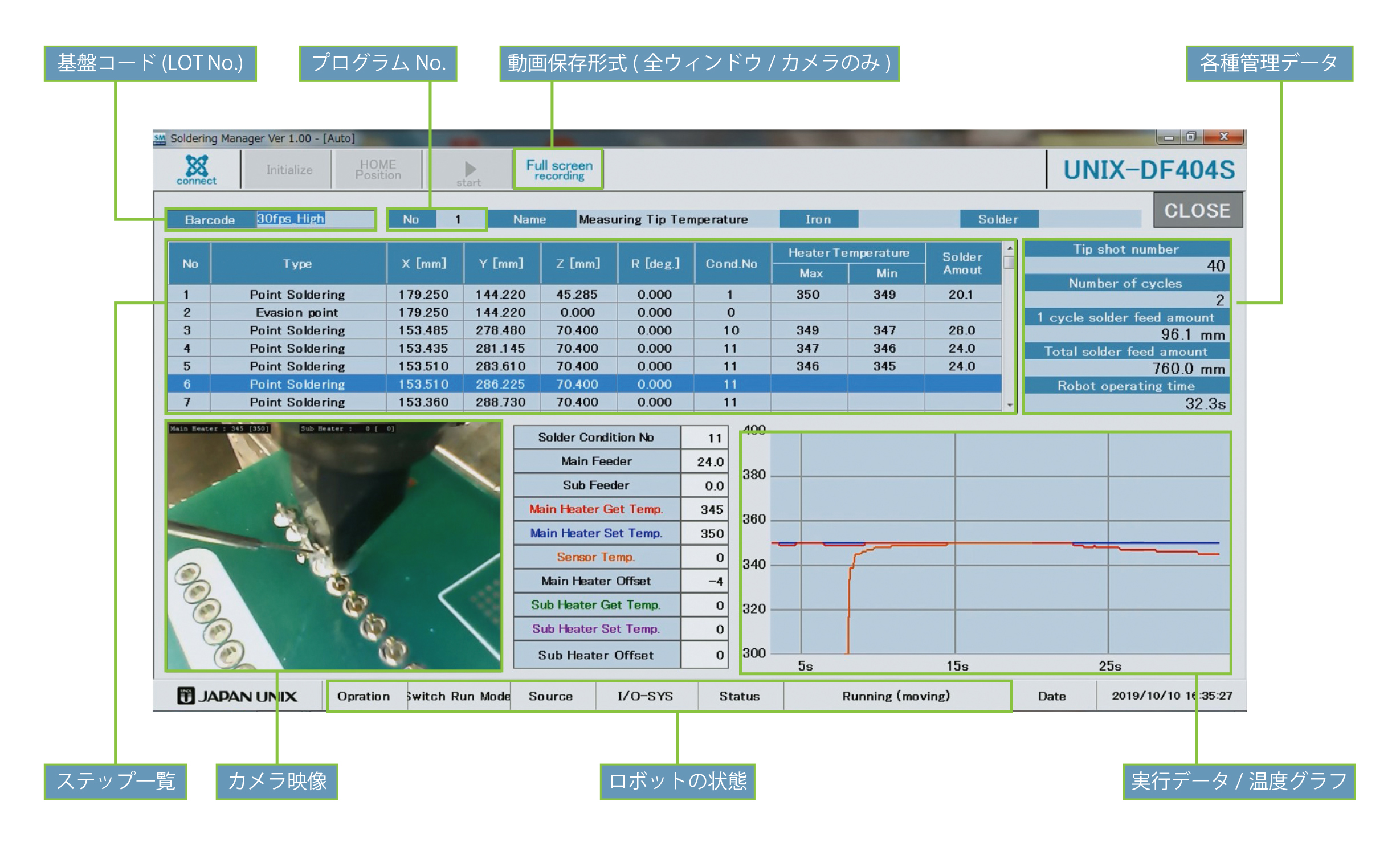The image size is (1400, 842).
Task: Restore the Soldering Manager window size
Action: pyautogui.click(x=1190, y=137)
